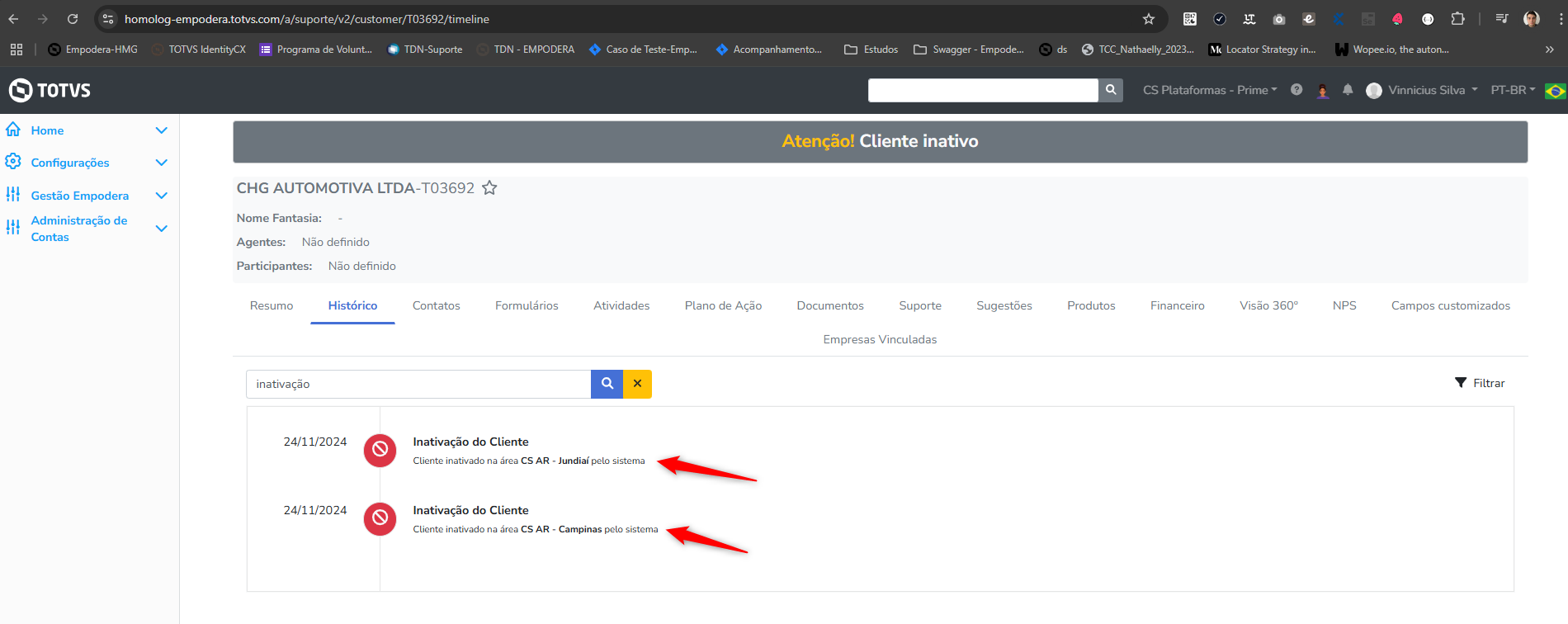Click the Jundiaí 'Inativação do Cliente' title

point(470,442)
